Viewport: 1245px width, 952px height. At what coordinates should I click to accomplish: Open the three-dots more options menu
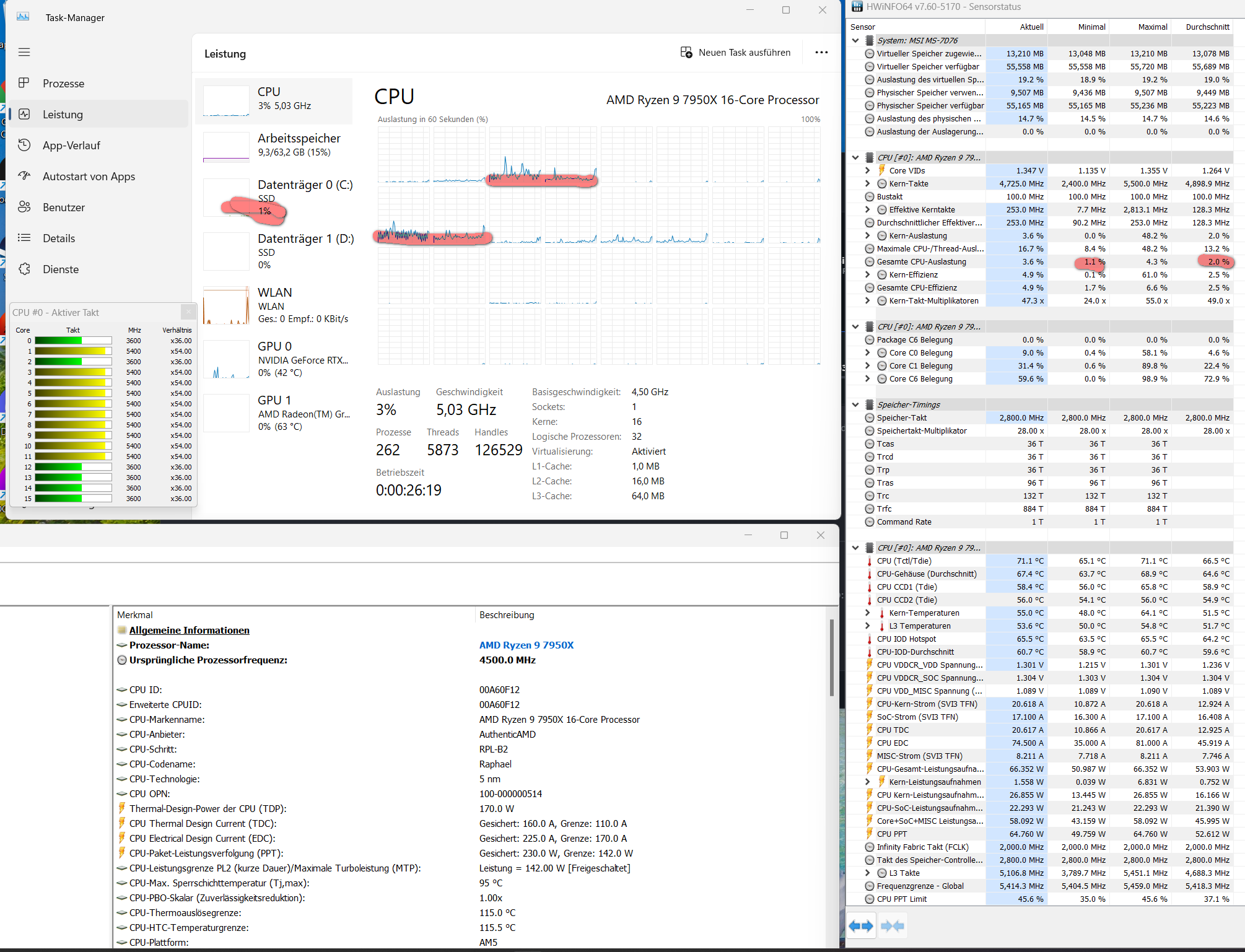pyautogui.click(x=821, y=53)
